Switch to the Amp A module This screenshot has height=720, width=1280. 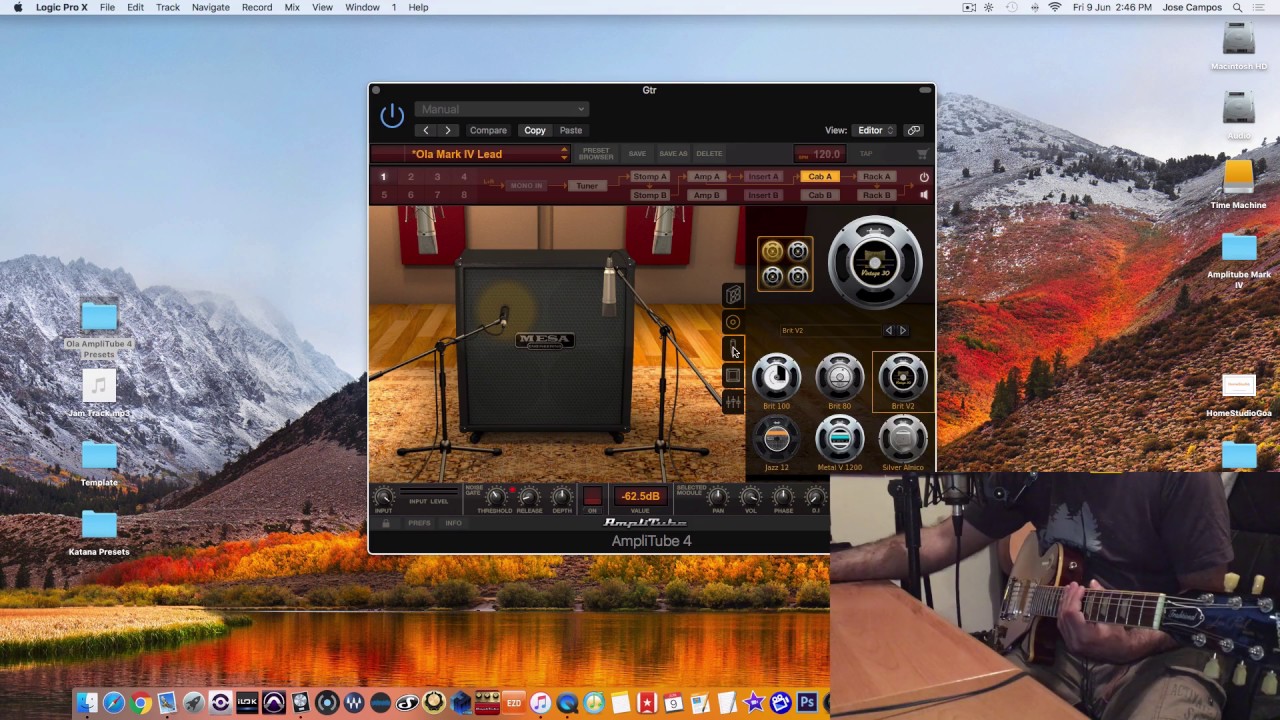(706, 177)
